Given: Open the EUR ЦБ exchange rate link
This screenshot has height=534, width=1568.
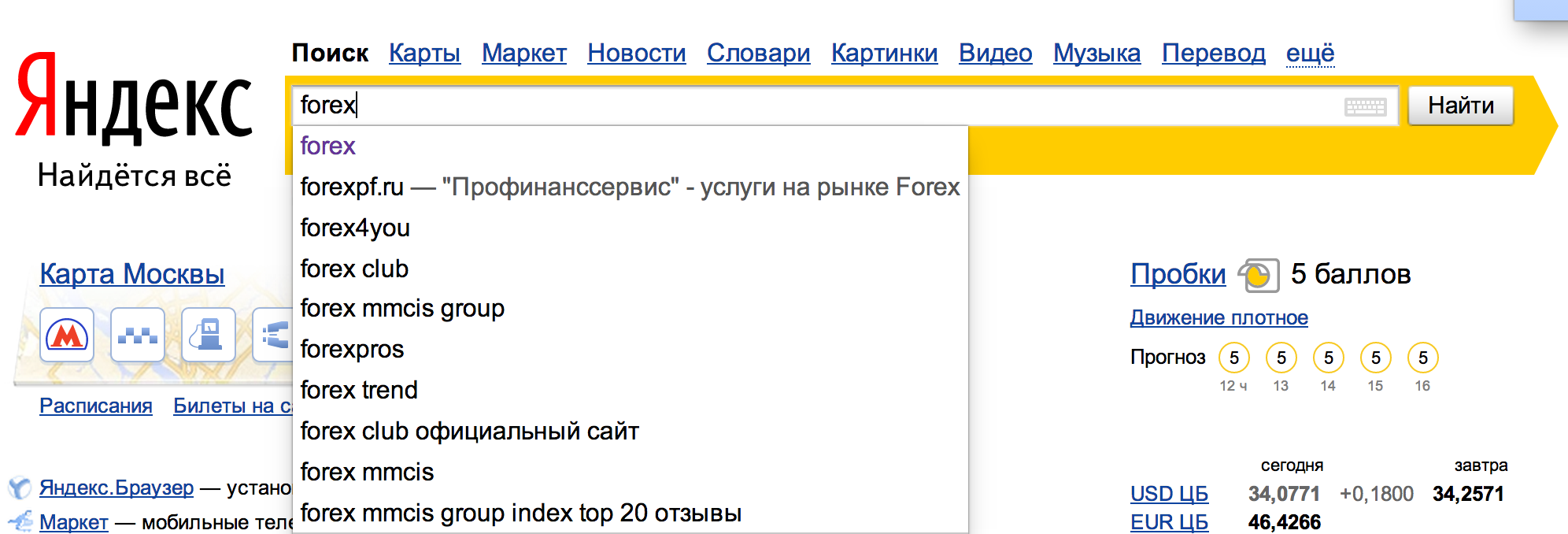Looking at the screenshot, I should coord(1169,522).
